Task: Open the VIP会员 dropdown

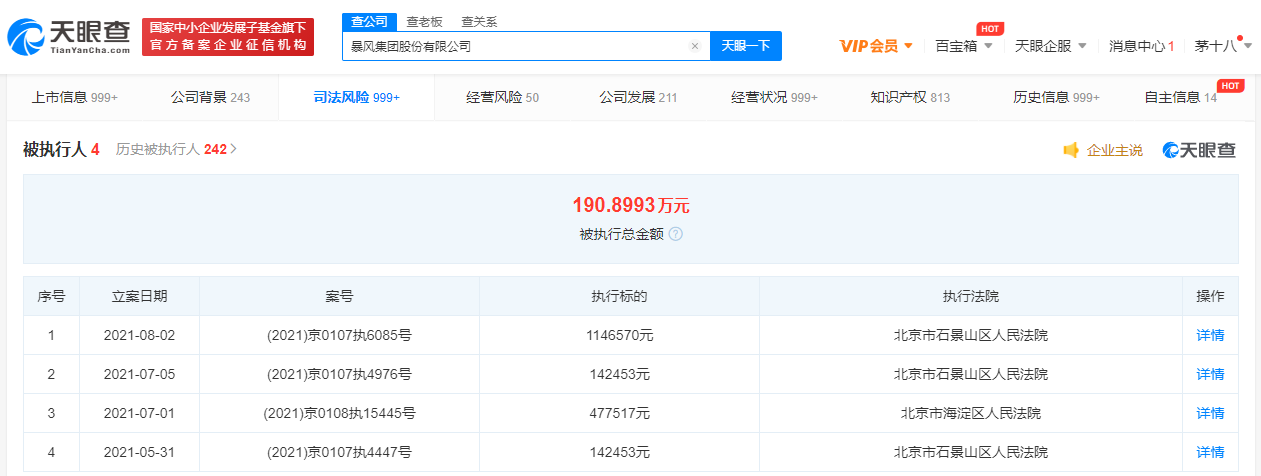Action: click(x=876, y=46)
